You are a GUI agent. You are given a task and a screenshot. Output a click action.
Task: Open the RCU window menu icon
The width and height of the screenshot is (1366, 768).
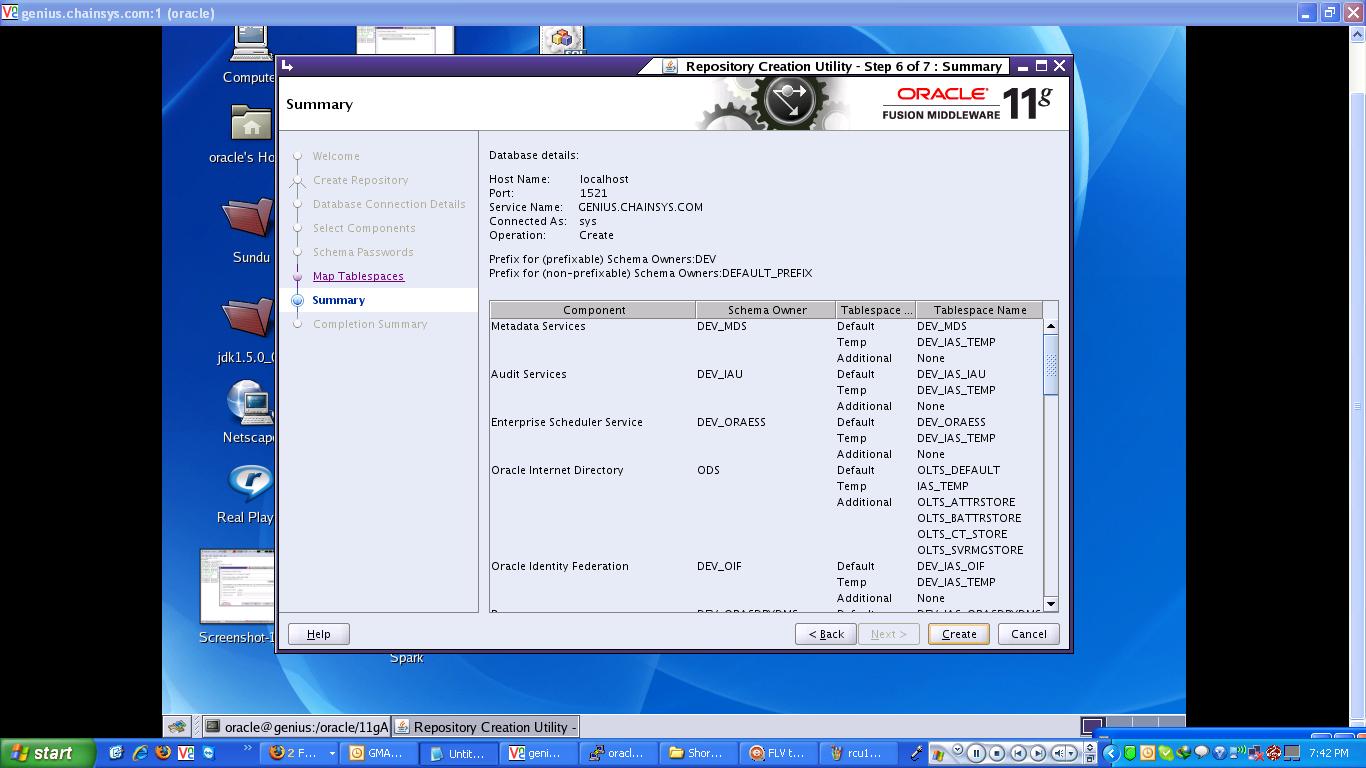[x=288, y=66]
